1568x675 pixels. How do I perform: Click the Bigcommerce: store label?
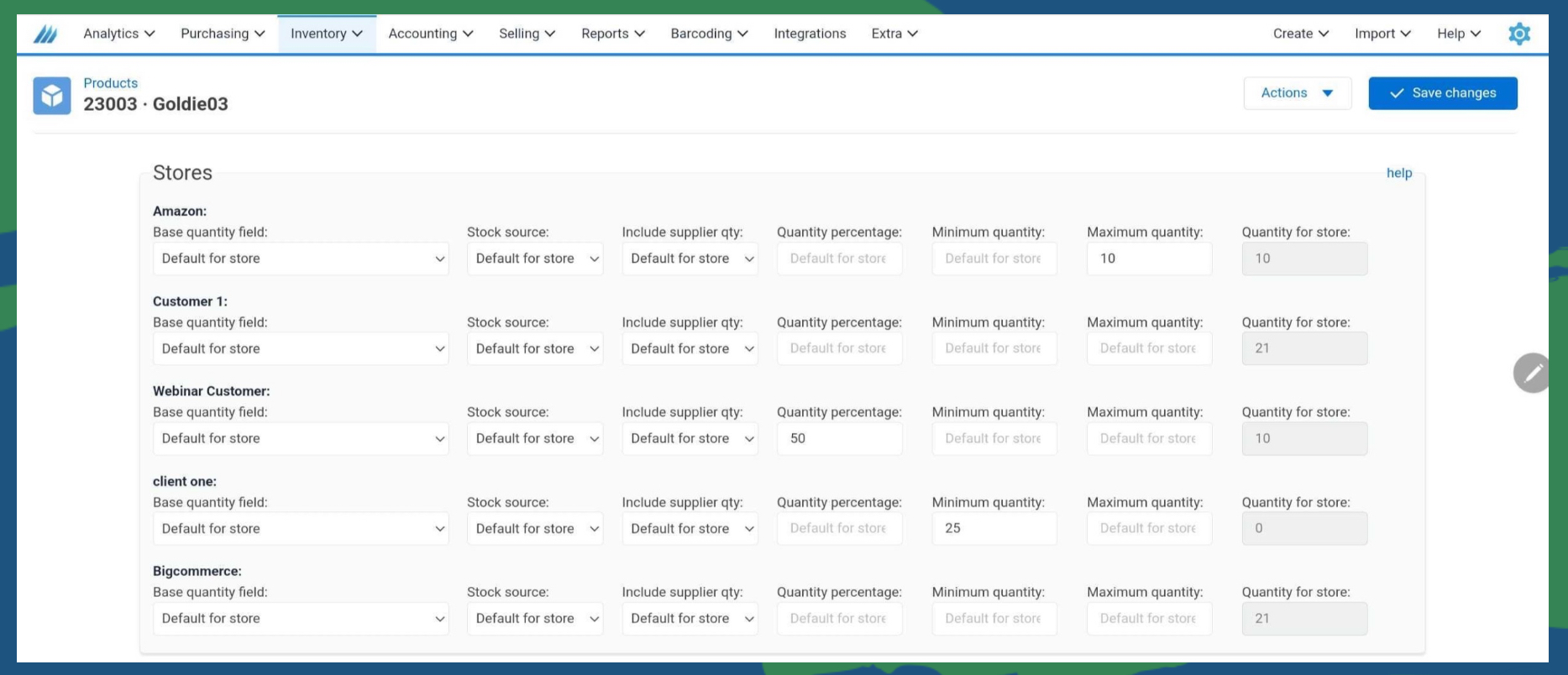197,572
